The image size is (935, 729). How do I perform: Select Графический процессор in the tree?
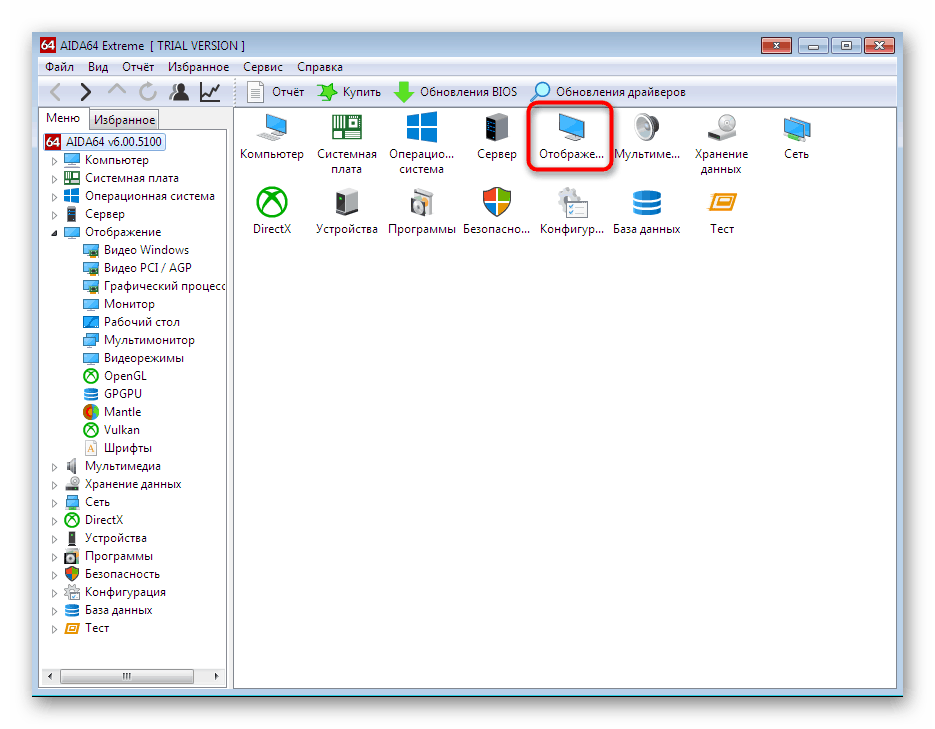pyautogui.click(x=154, y=286)
